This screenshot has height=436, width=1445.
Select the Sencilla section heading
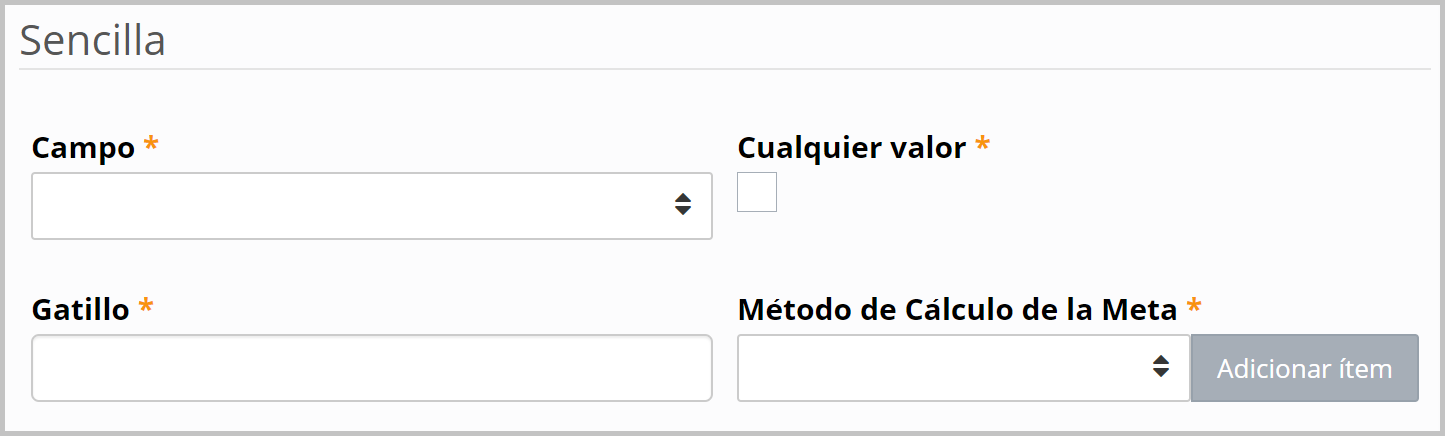(x=92, y=41)
